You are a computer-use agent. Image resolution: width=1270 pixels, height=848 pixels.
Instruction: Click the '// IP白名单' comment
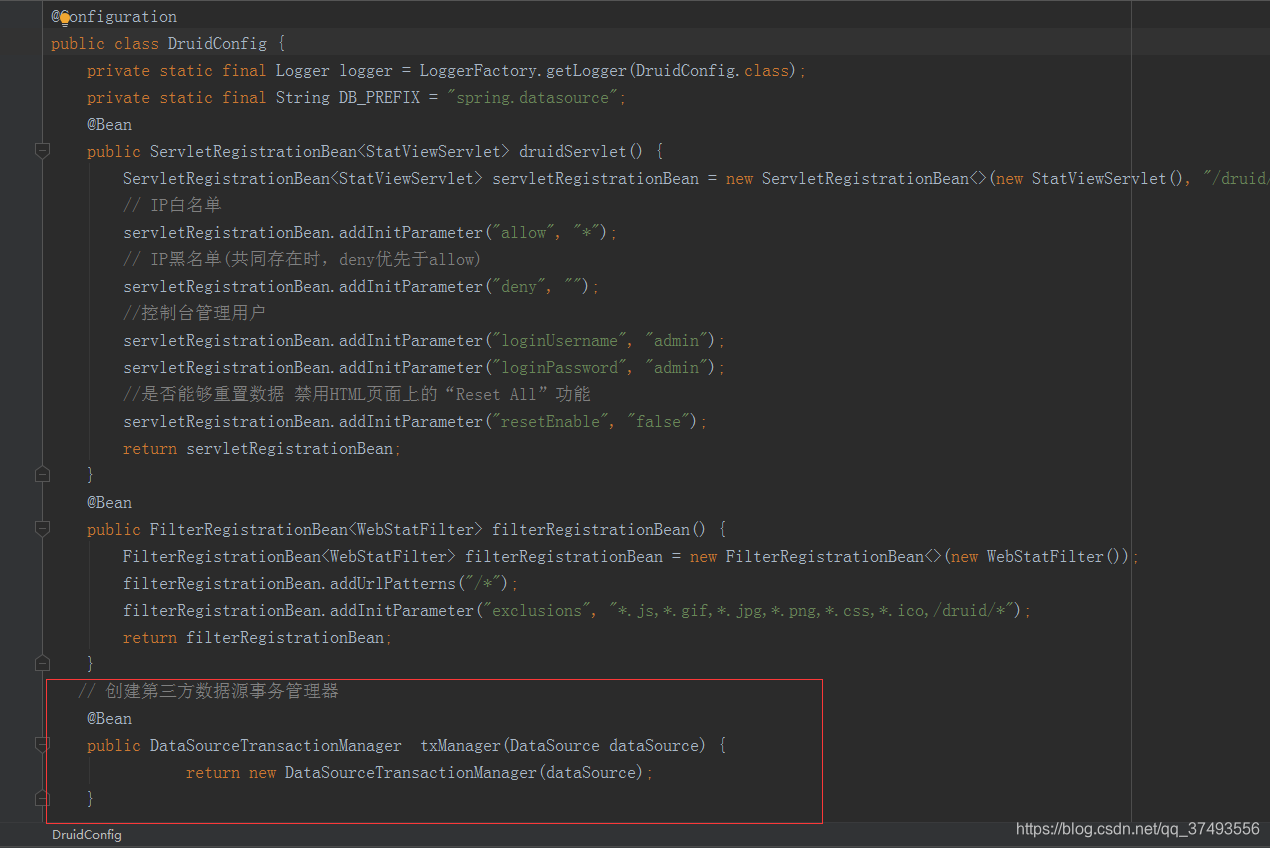click(172, 206)
